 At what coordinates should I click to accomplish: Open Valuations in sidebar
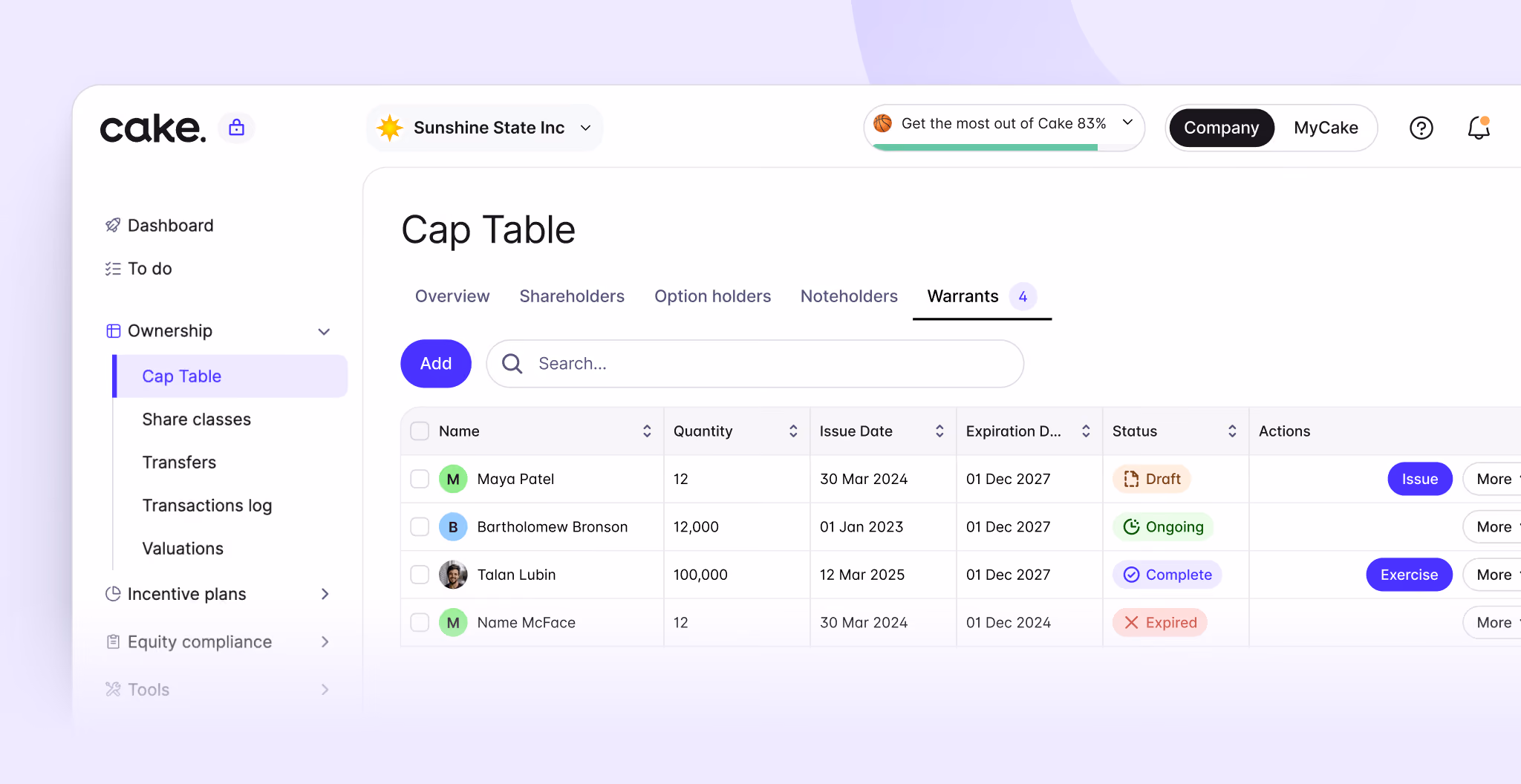(x=183, y=549)
